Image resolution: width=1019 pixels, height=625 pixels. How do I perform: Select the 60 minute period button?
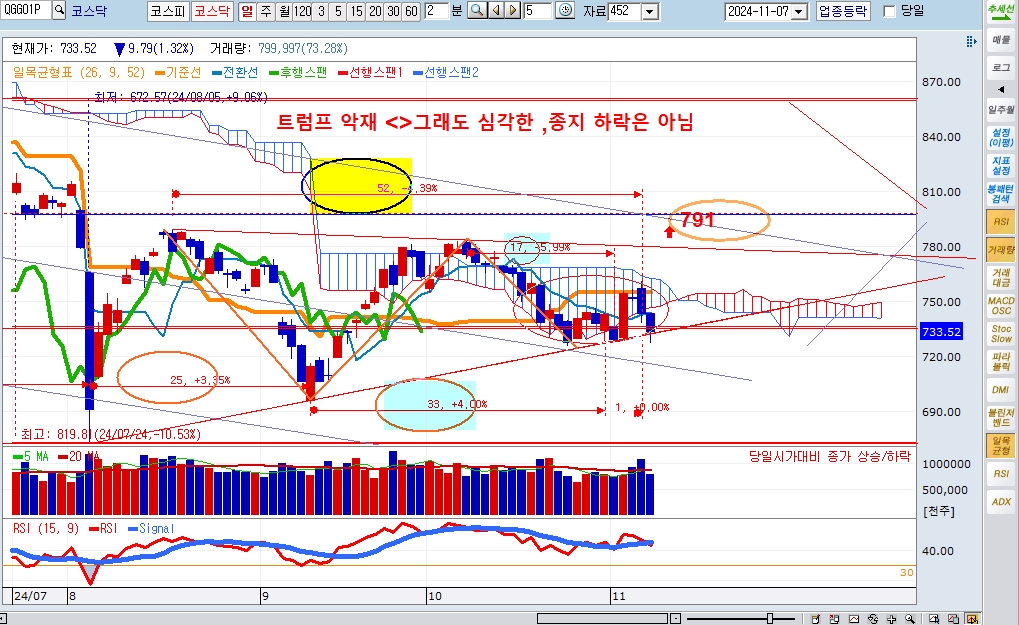411,11
